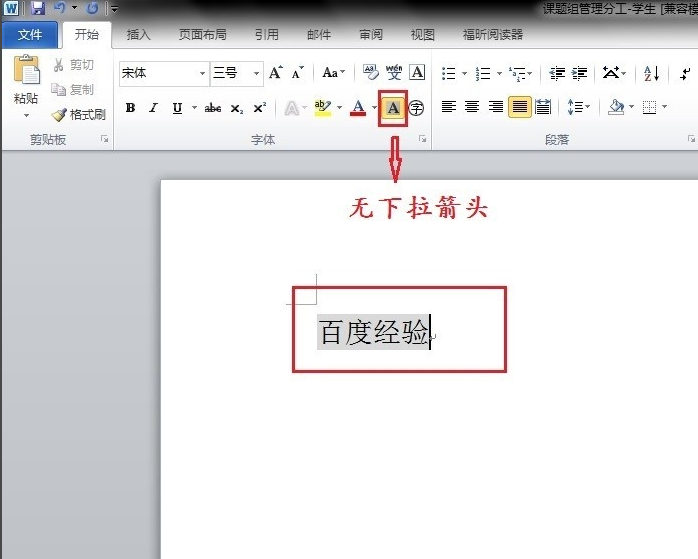Toggle Italic formatting
698x559 pixels.
click(154, 108)
